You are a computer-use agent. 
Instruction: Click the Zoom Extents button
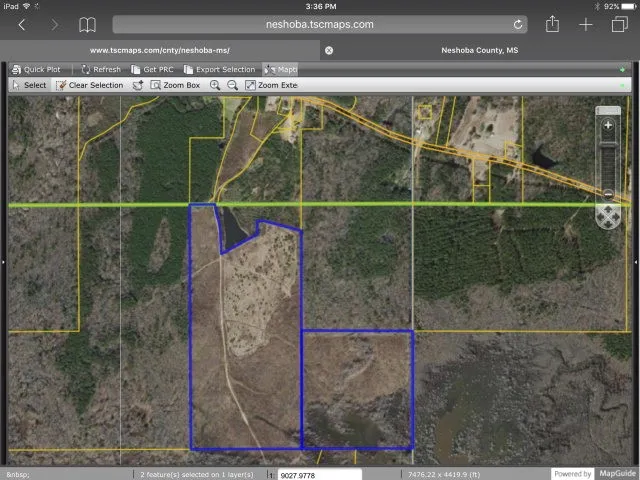(x=272, y=85)
